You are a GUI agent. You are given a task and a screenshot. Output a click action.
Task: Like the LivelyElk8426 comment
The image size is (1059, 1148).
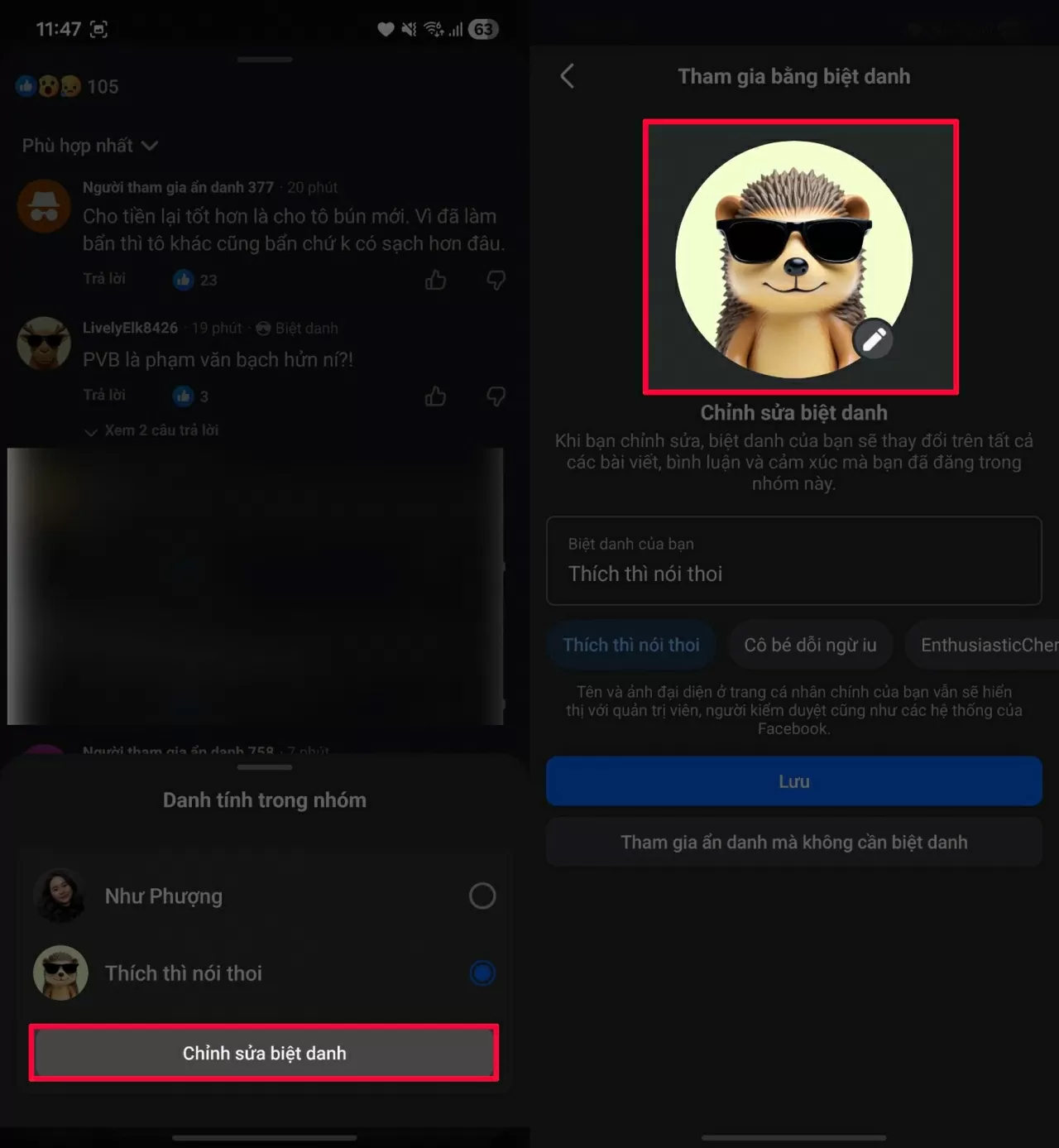(x=435, y=396)
